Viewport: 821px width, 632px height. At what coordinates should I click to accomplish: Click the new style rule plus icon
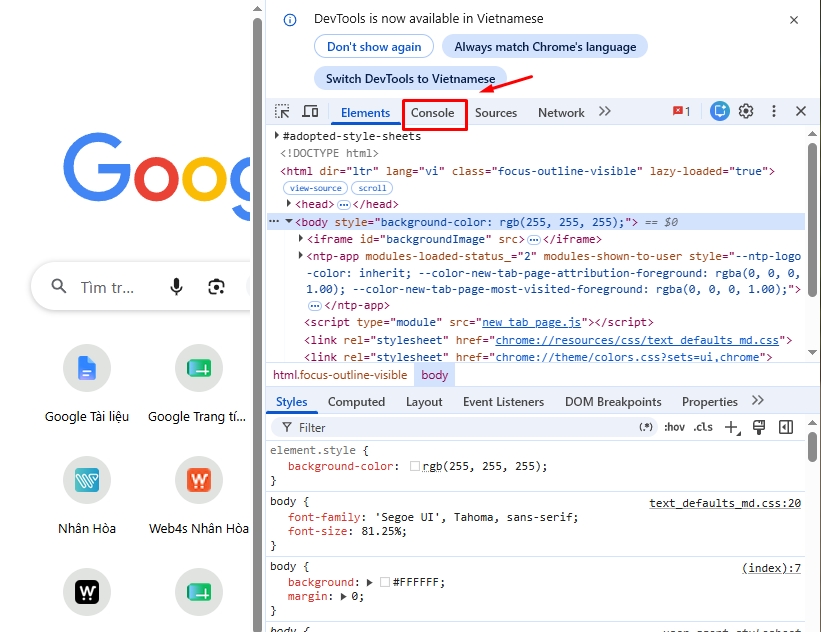[732, 428]
